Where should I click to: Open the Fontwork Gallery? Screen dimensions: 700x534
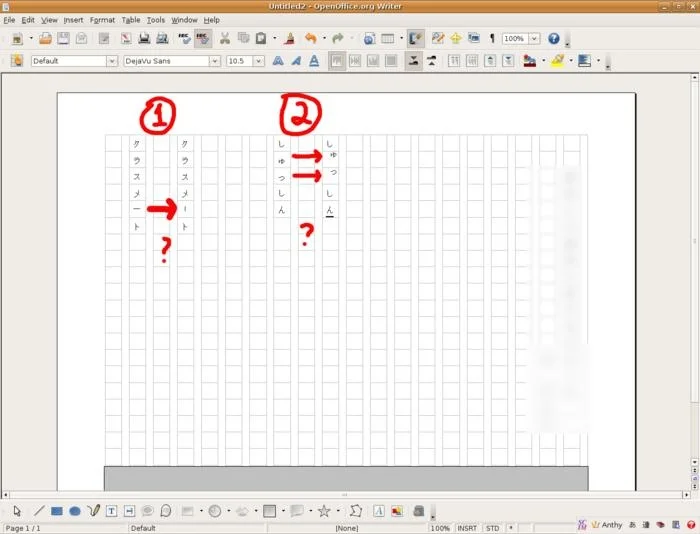click(x=379, y=510)
